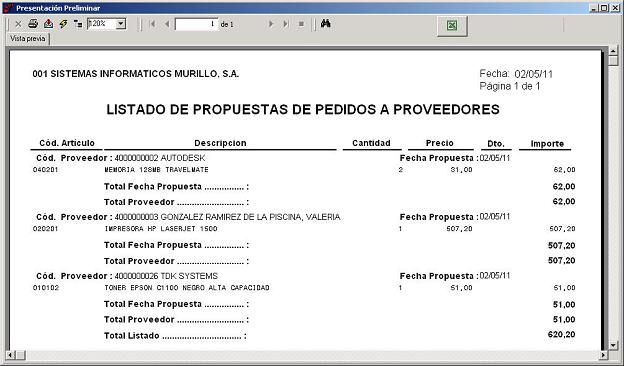This screenshot has height=366, width=624.
Task: Go to first page arrow
Action: point(152,24)
